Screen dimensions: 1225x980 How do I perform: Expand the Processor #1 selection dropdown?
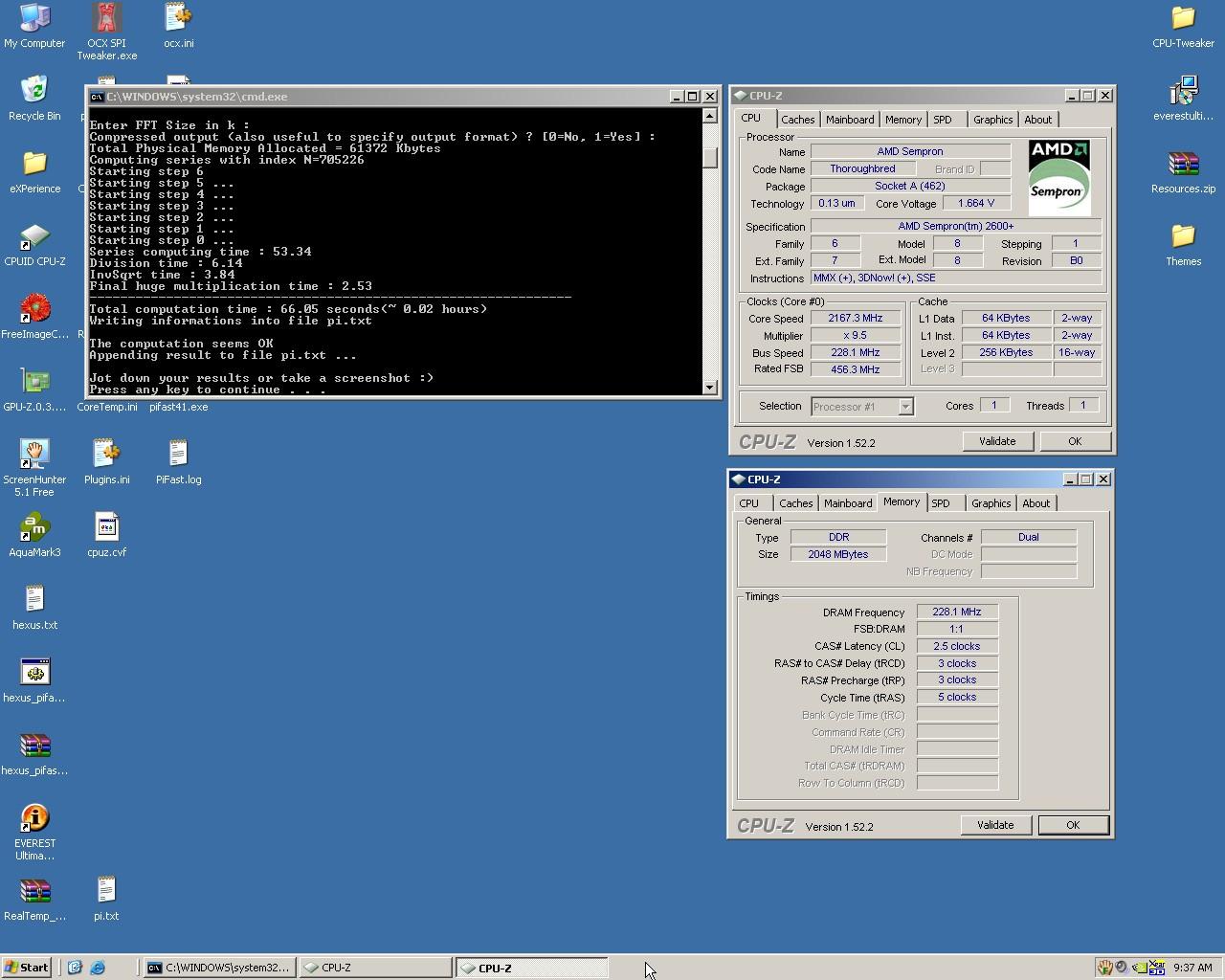click(905, 407)
